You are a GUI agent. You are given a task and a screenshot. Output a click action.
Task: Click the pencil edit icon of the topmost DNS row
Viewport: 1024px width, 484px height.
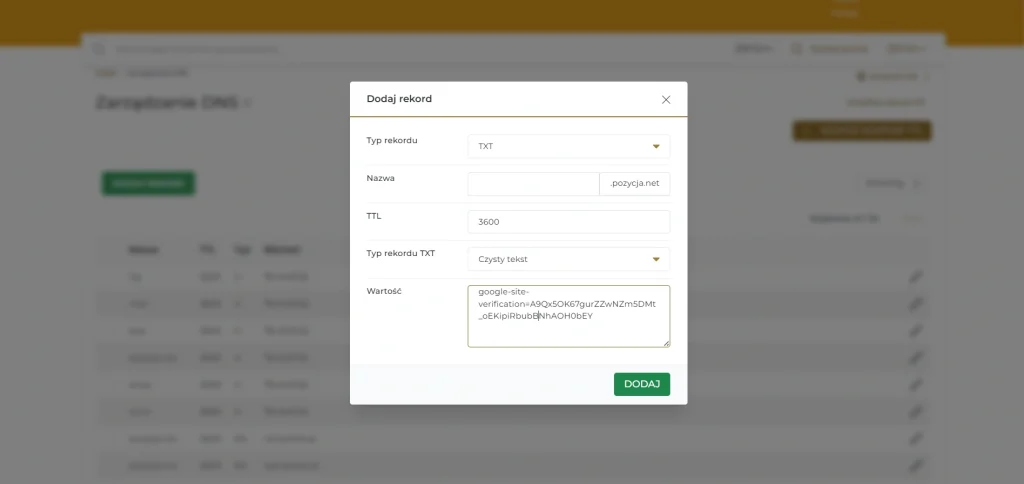point(916,277)
